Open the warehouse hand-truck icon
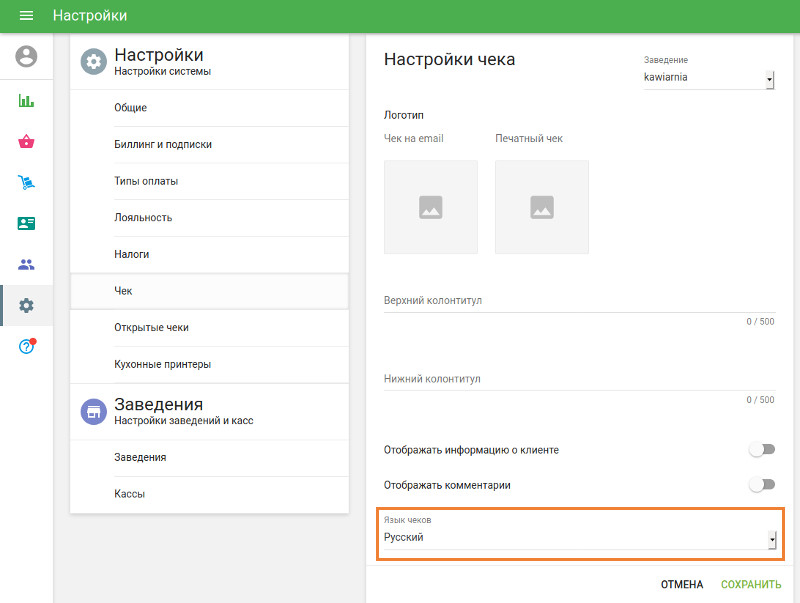The width and height of the screenshot is (800, 603). 25,183
